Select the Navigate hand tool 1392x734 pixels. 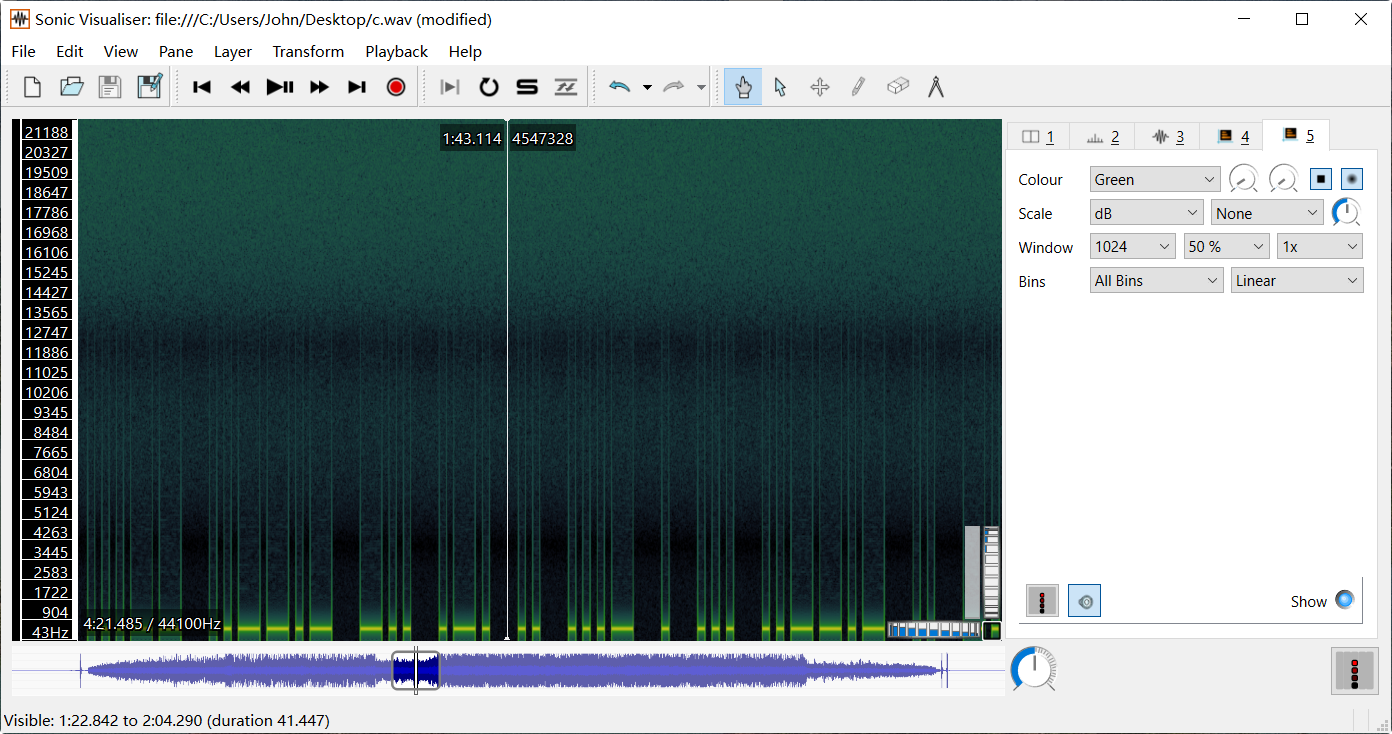click(x=742, y=86)
